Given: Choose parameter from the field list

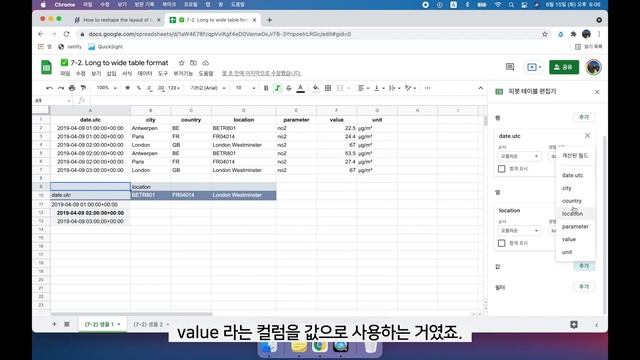Looking at the screenshot, I should point(575,227).
